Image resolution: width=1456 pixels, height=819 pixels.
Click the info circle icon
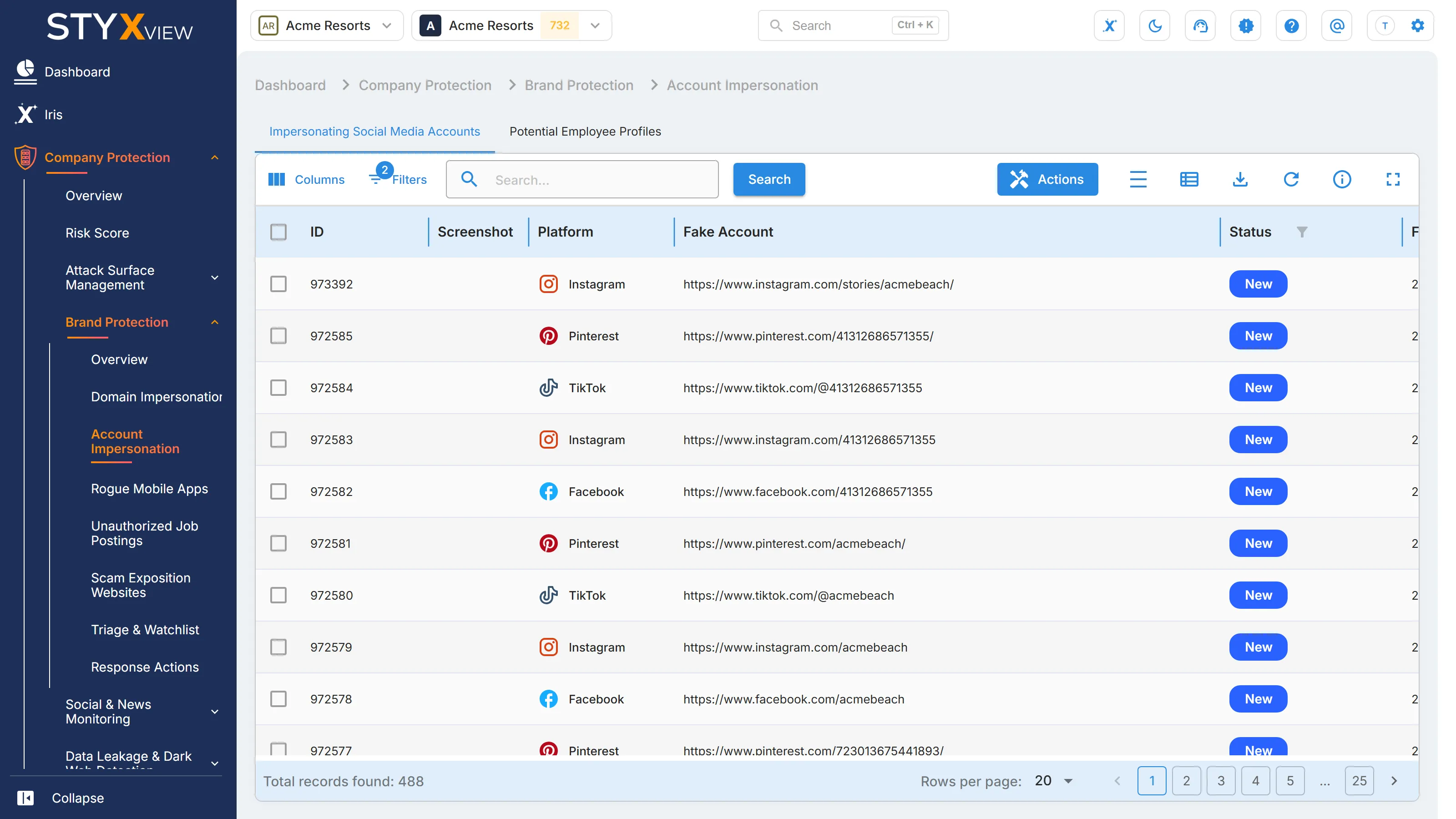pos(1342,179)
